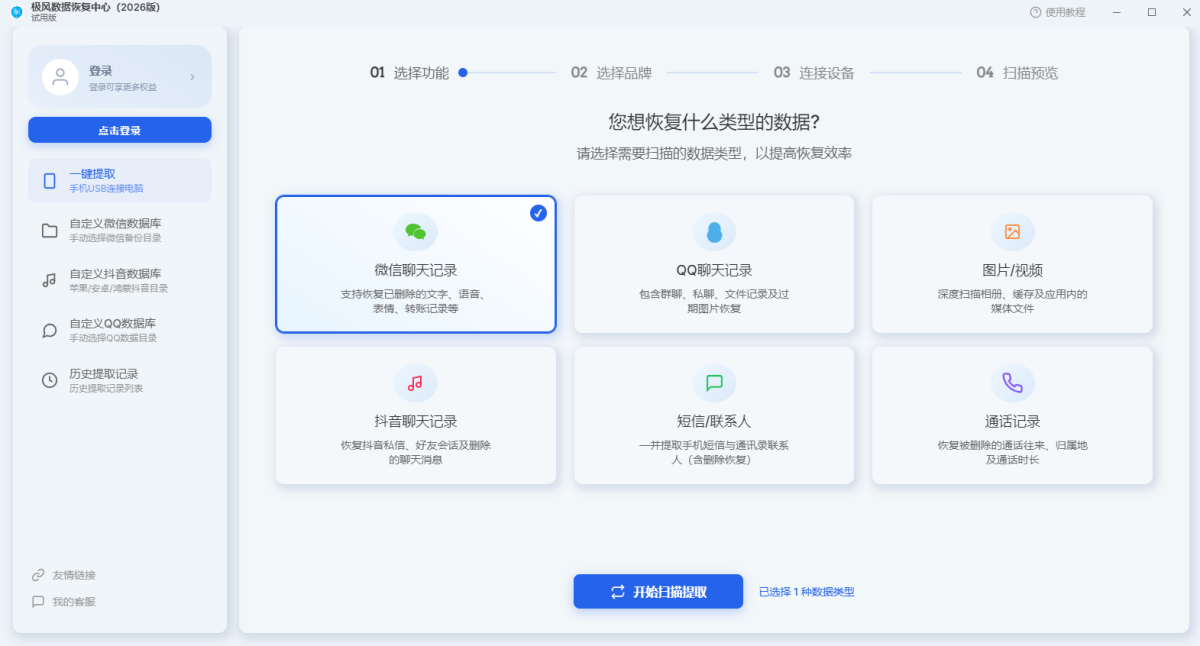The width and height of the screenshot is (1200, 646).
Task: Uncheck the 微信聊天记录 blue checkmark
Action: coord(538,213)
